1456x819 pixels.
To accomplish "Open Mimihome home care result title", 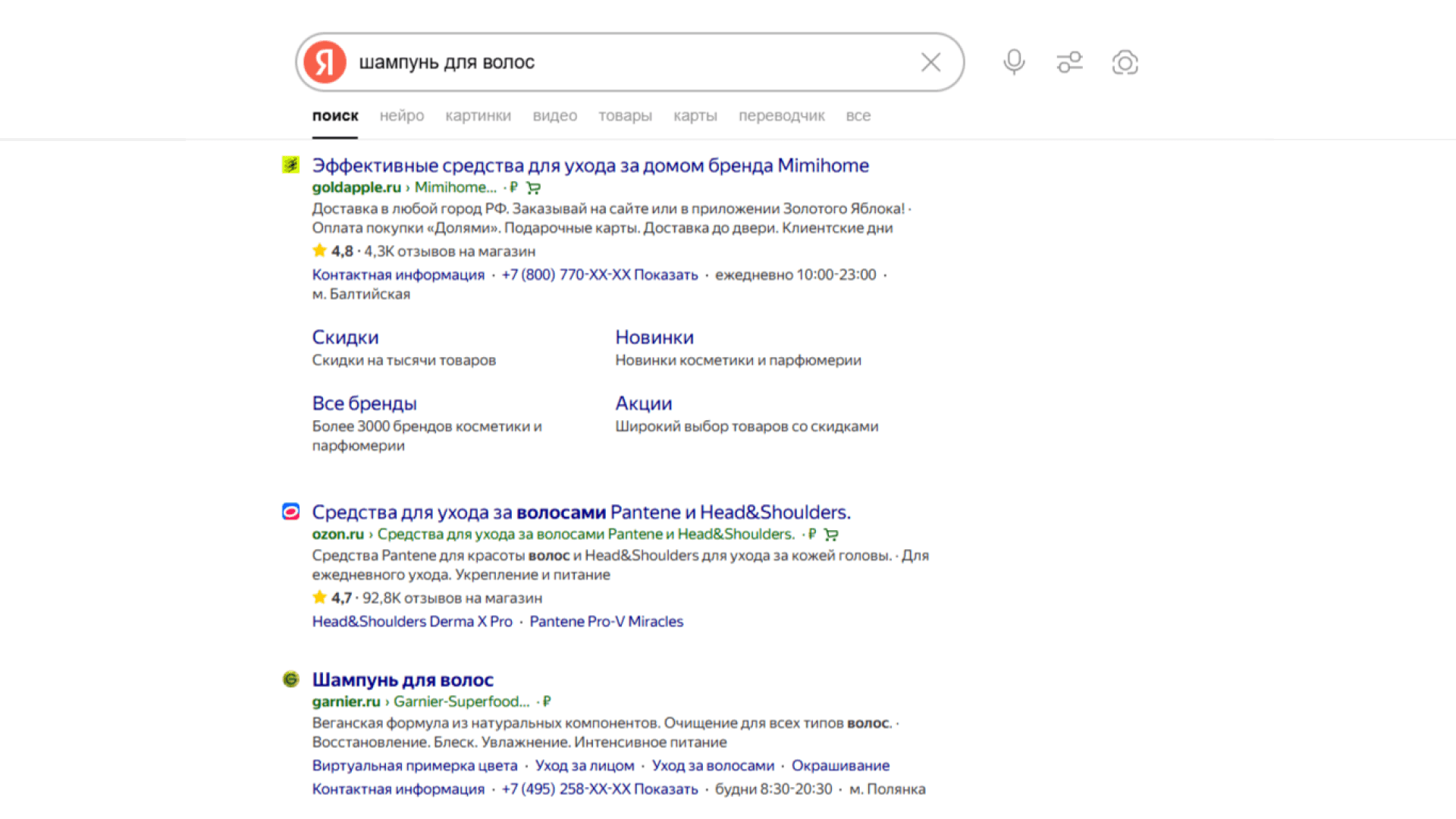I will pos(590,165).
